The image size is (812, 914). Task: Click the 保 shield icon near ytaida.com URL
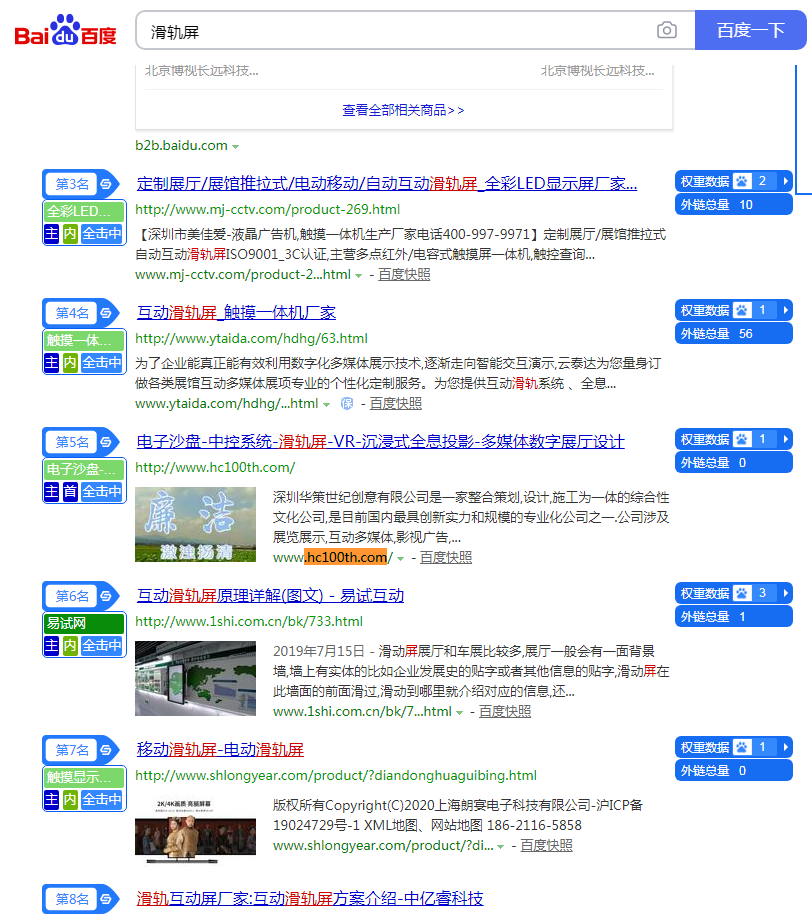[347, 403]
